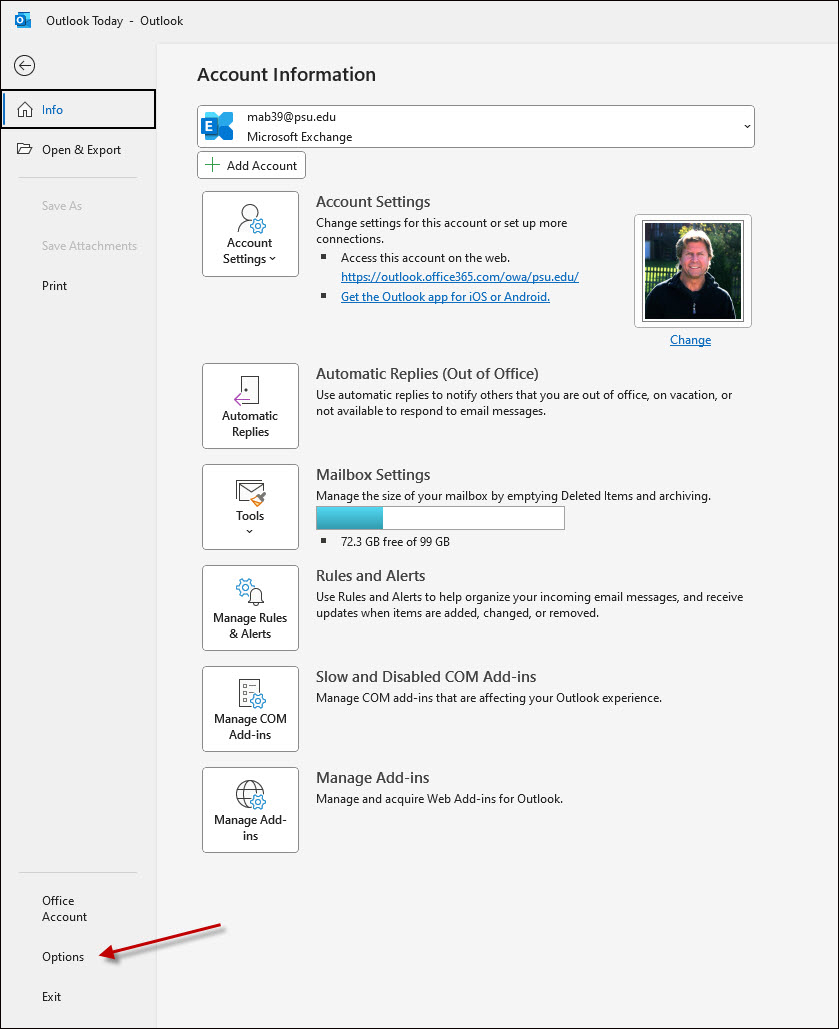
Task: Click the back arrow circle icon
Action: coord(24,66)
